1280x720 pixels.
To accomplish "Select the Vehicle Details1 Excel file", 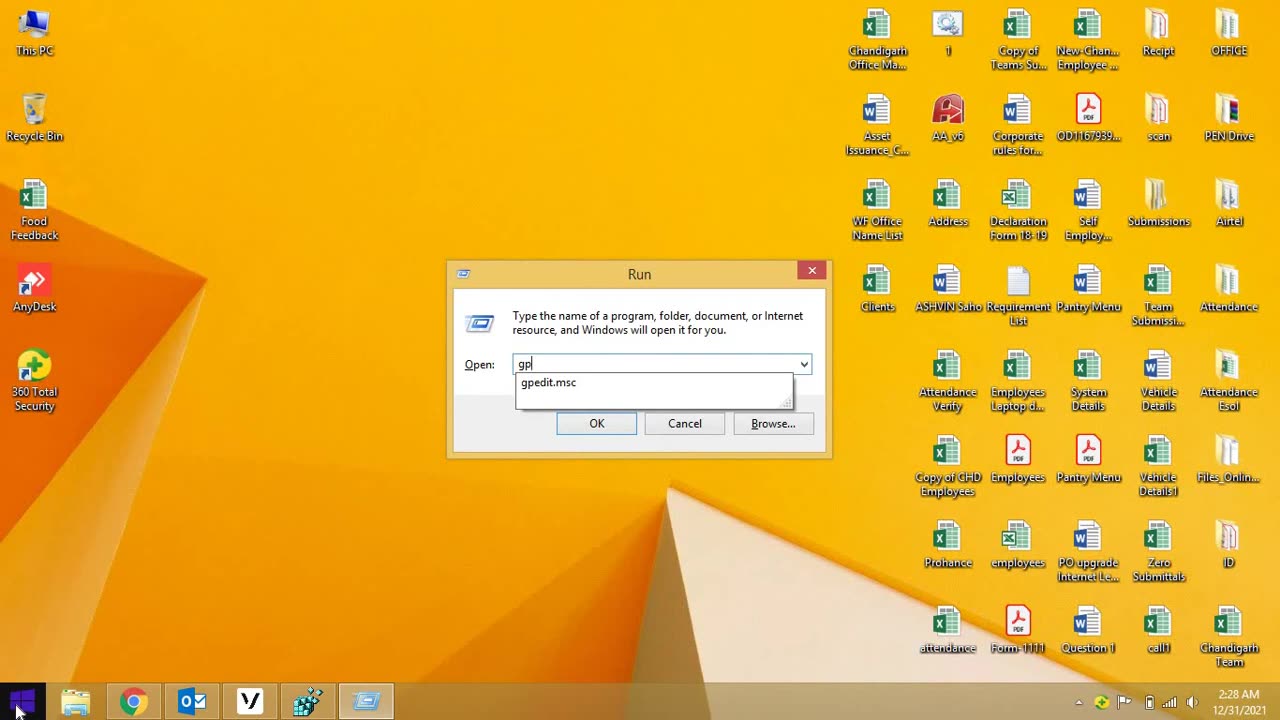I will pyautogui.click(x=1158, y=466).
